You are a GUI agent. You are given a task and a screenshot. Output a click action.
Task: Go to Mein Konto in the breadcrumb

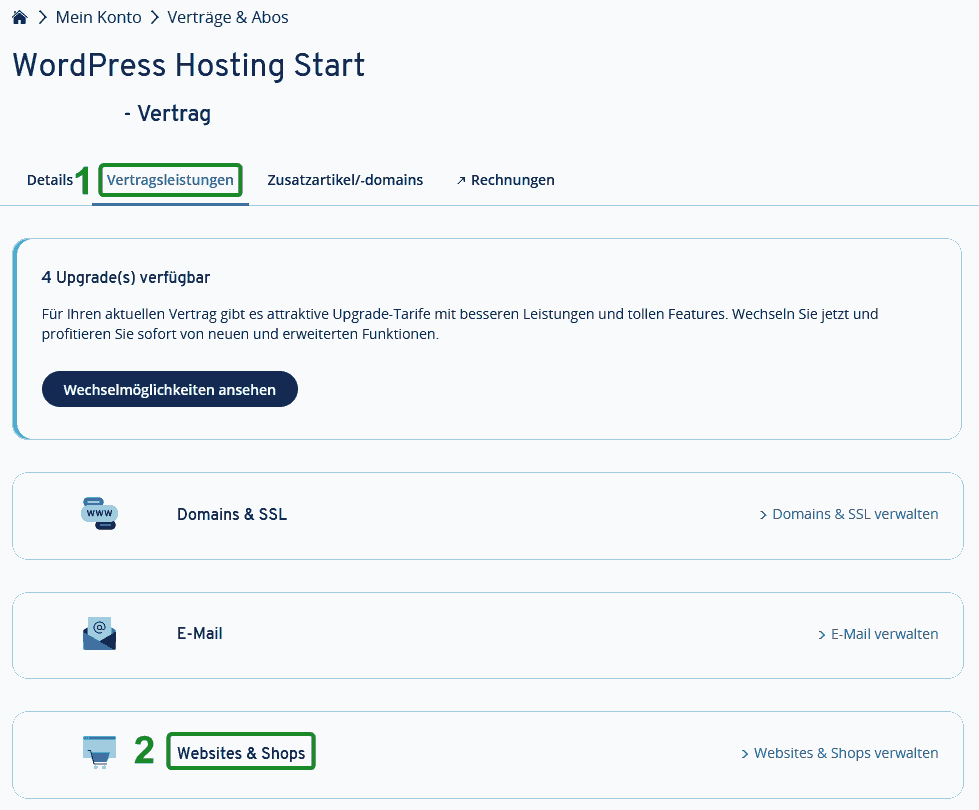coord(98,17)
